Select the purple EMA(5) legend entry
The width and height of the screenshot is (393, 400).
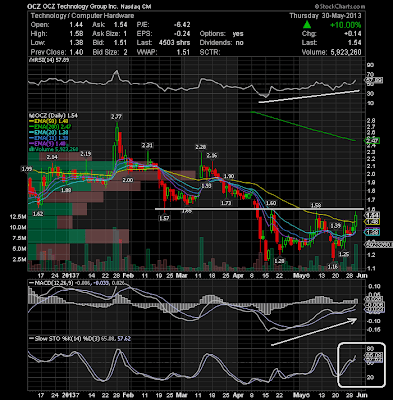[x=49, y=144]
